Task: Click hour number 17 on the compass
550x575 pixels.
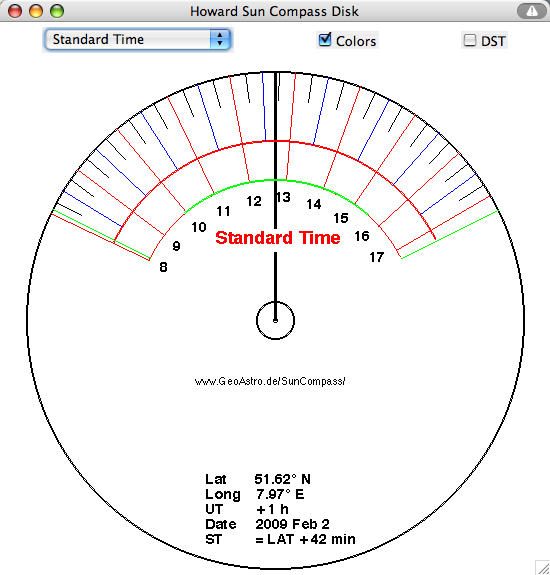Action: [x=377, y=257]
